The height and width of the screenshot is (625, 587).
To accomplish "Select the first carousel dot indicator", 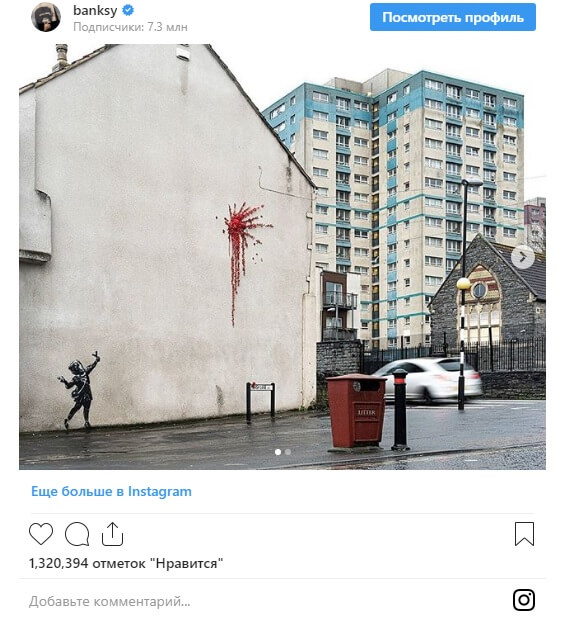I will [278, 452].
